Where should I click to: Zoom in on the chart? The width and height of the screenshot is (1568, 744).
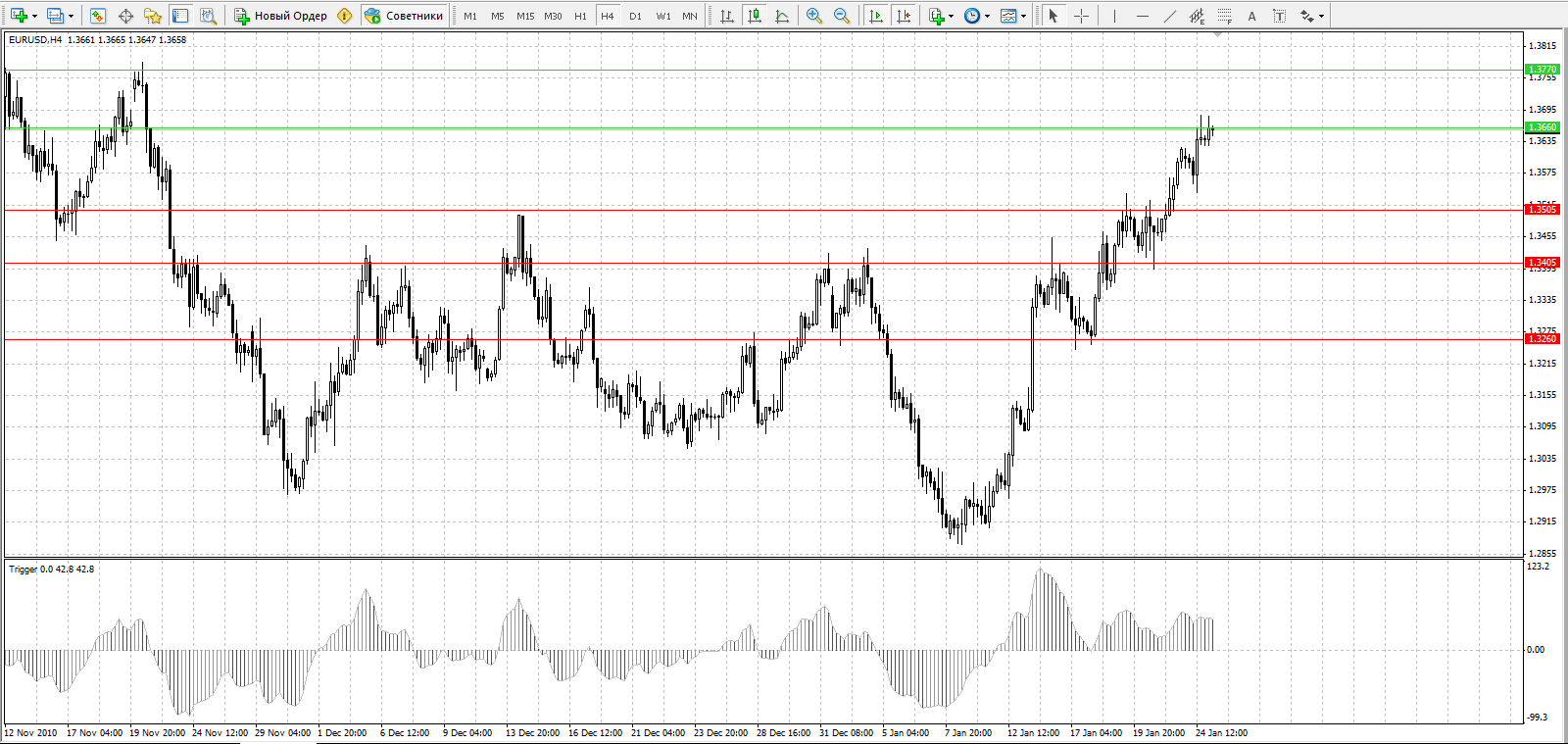click(x=814, y=16)
